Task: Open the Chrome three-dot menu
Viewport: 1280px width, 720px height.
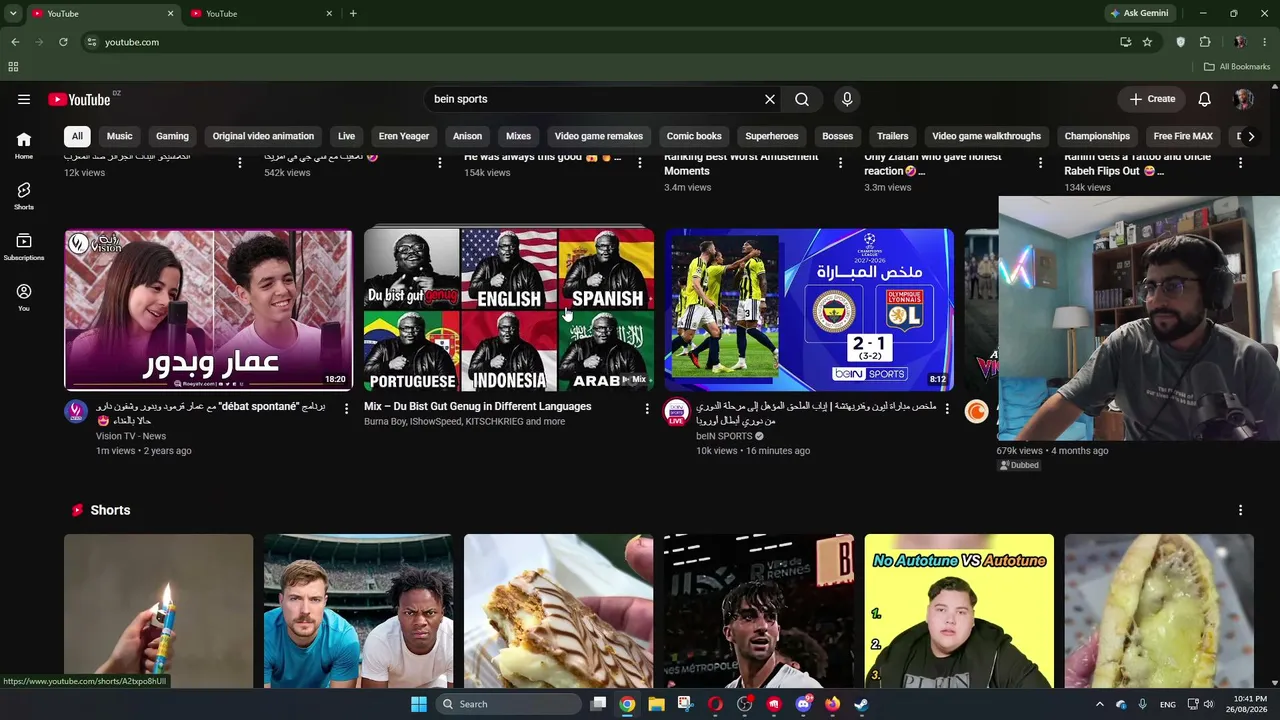Action: [1266, 42]
